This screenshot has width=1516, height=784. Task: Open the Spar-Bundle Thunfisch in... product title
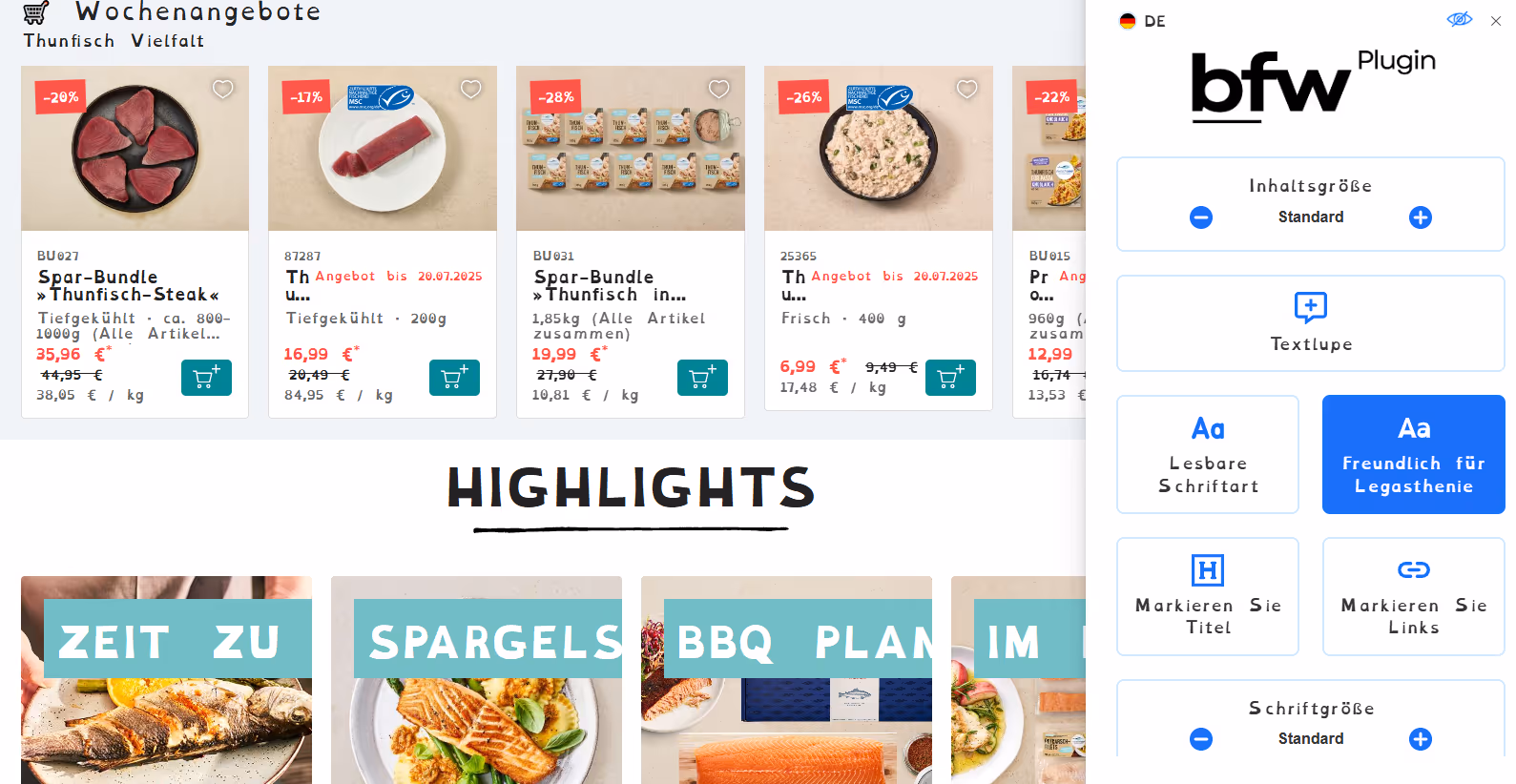point(610,286)
